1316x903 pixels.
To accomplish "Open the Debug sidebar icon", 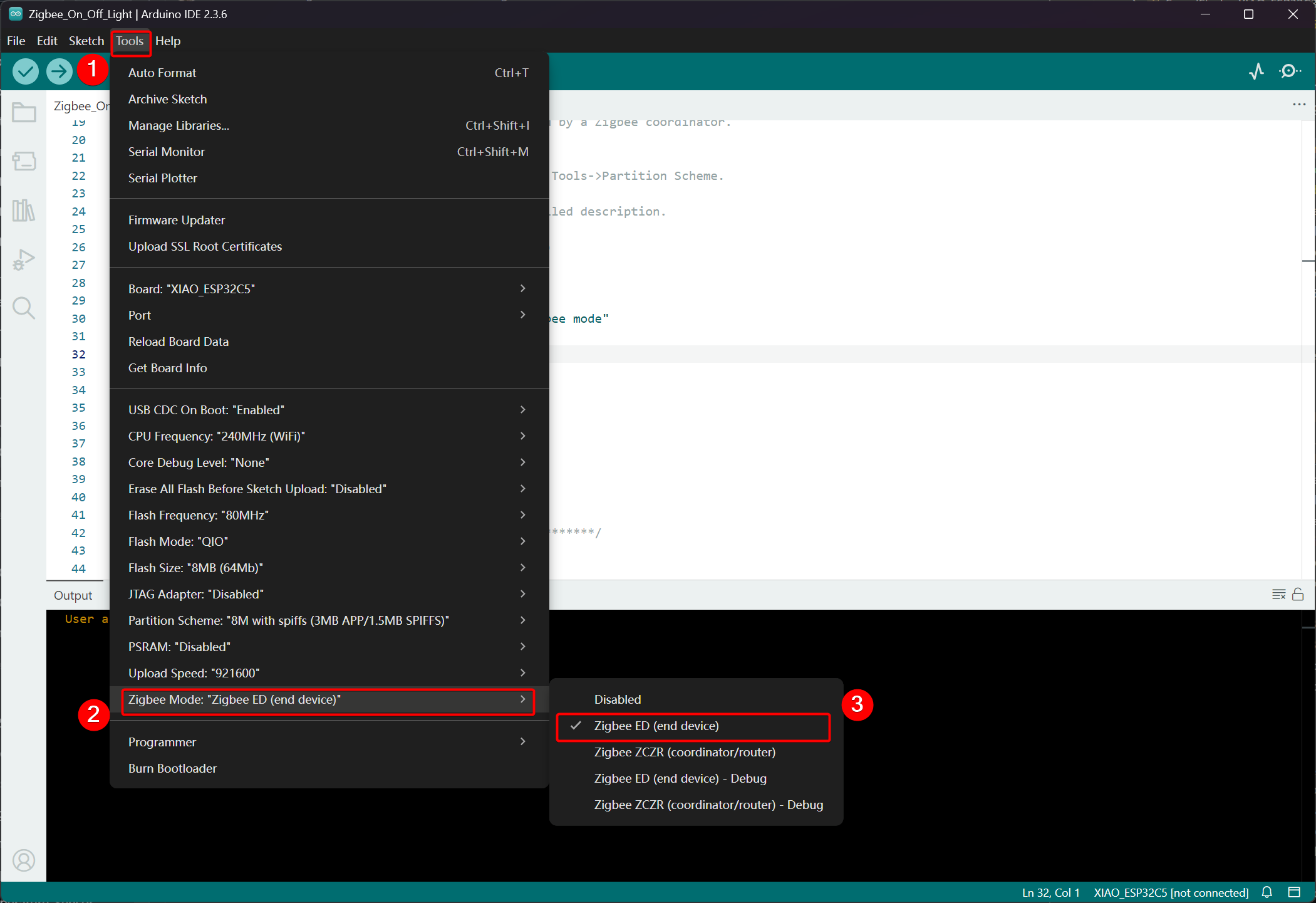I will click(x=24, y=259).
